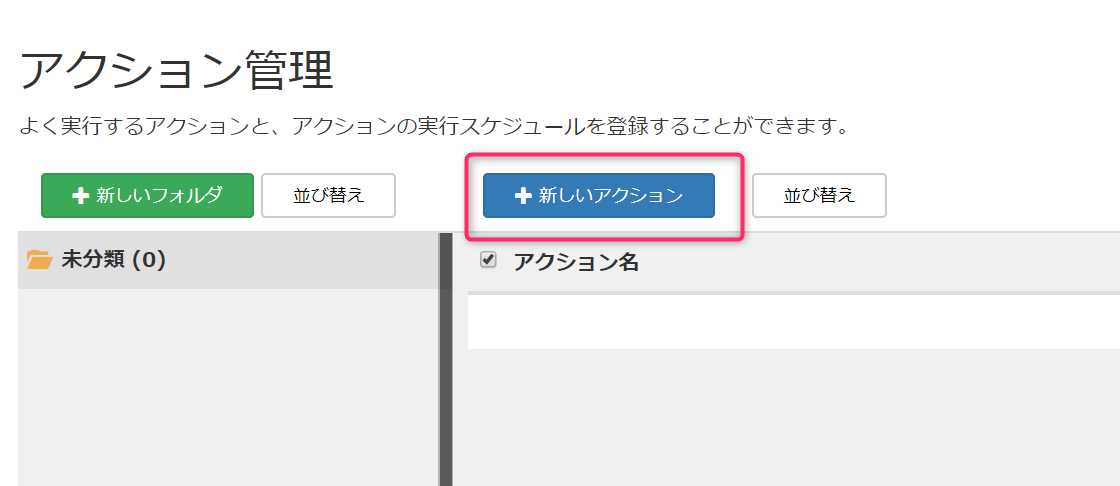Click the empty white row in action list

794,322
